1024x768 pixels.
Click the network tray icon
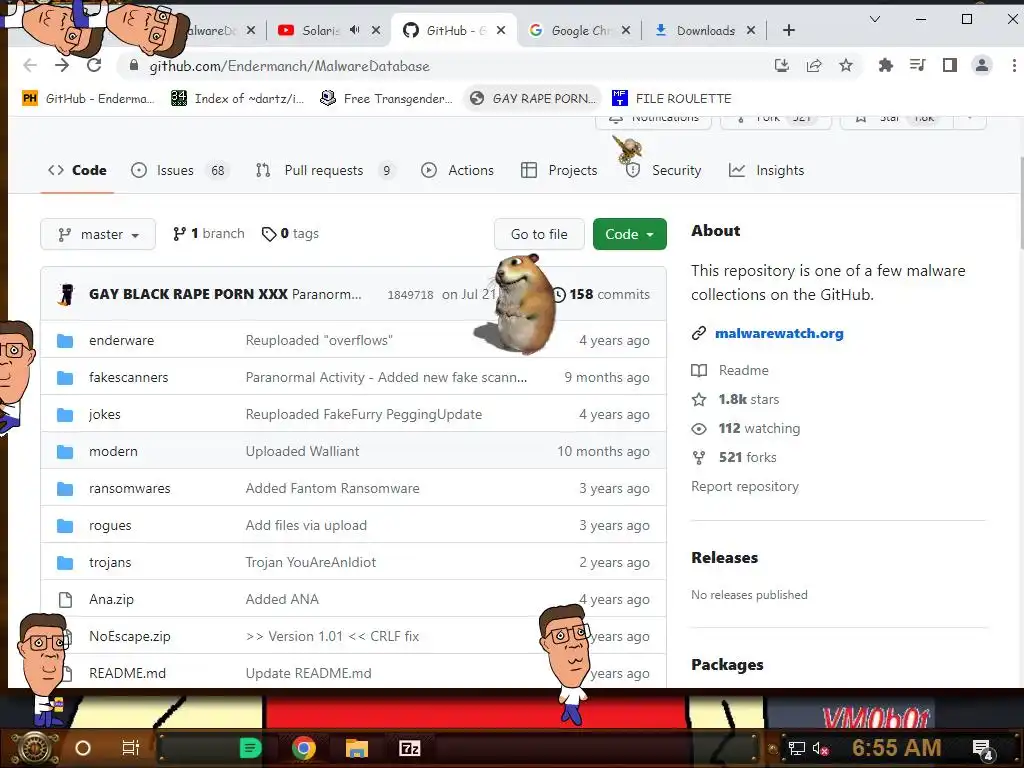[x=797, y=748]
